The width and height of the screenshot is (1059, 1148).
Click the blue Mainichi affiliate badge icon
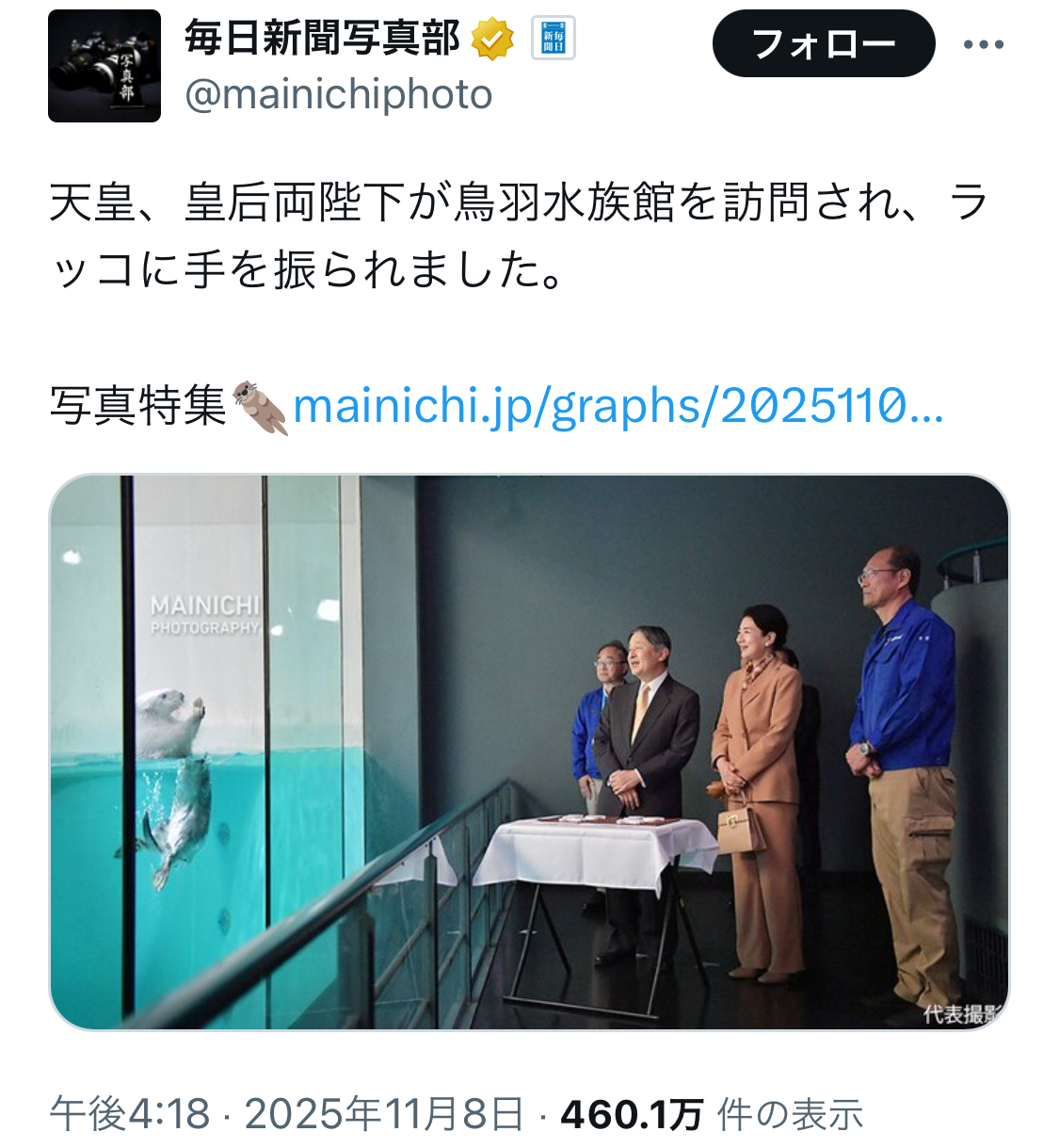554,40
